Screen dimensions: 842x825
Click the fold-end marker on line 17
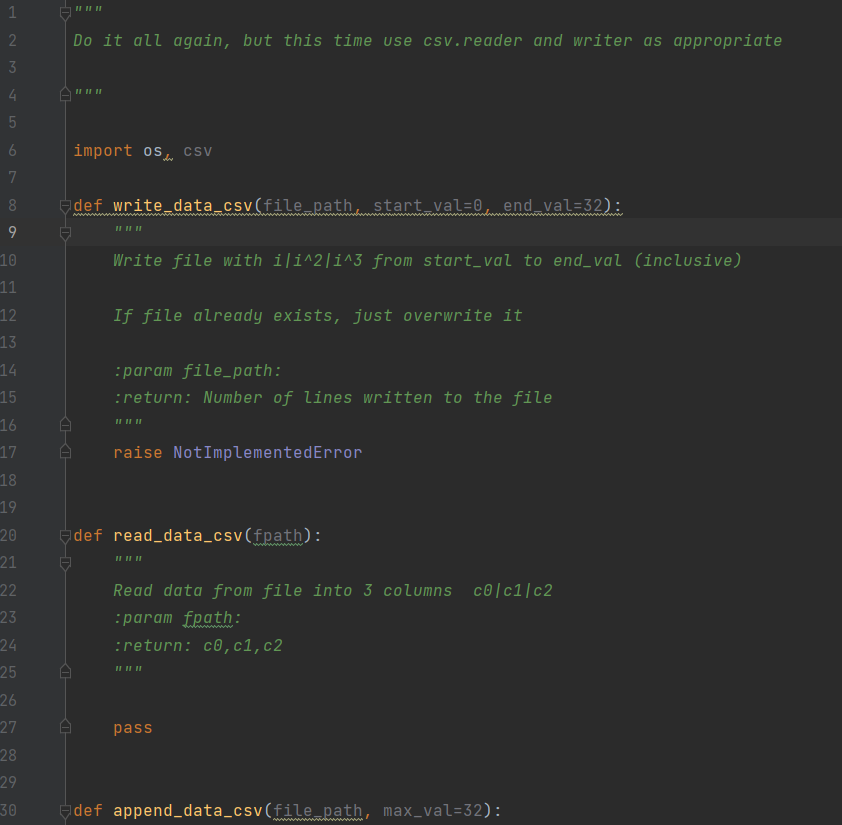(65, 452)
